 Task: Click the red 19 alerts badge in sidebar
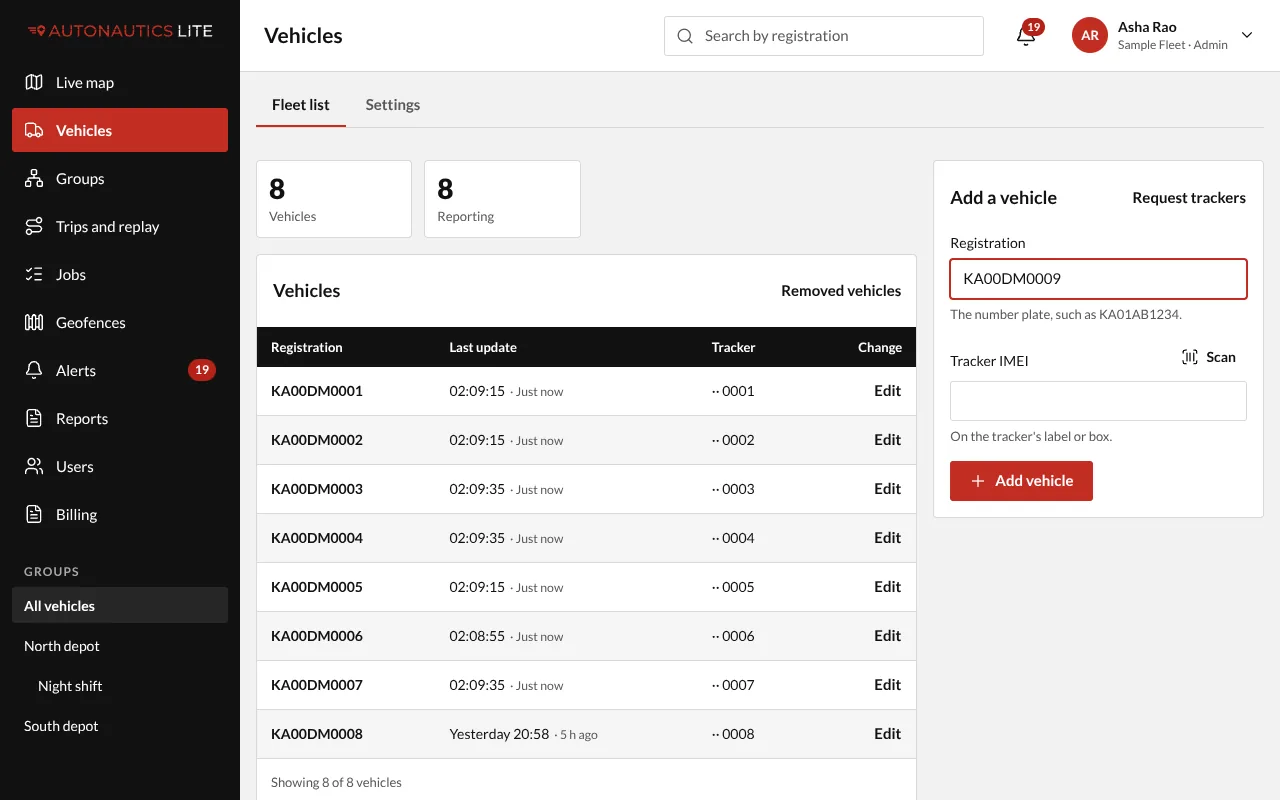click(202, 370)
